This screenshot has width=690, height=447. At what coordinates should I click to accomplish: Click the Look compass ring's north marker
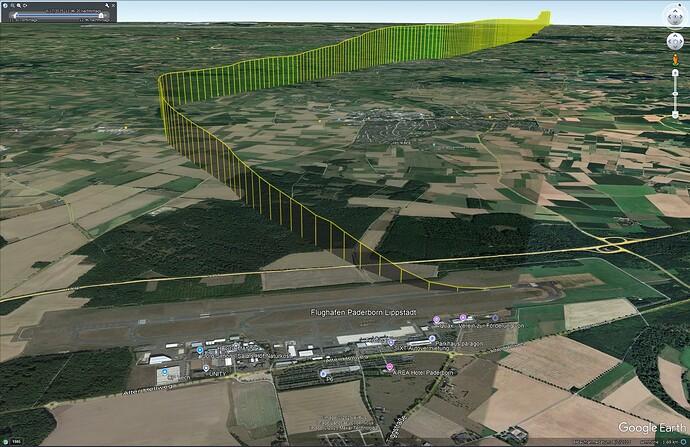click(675, 8)
